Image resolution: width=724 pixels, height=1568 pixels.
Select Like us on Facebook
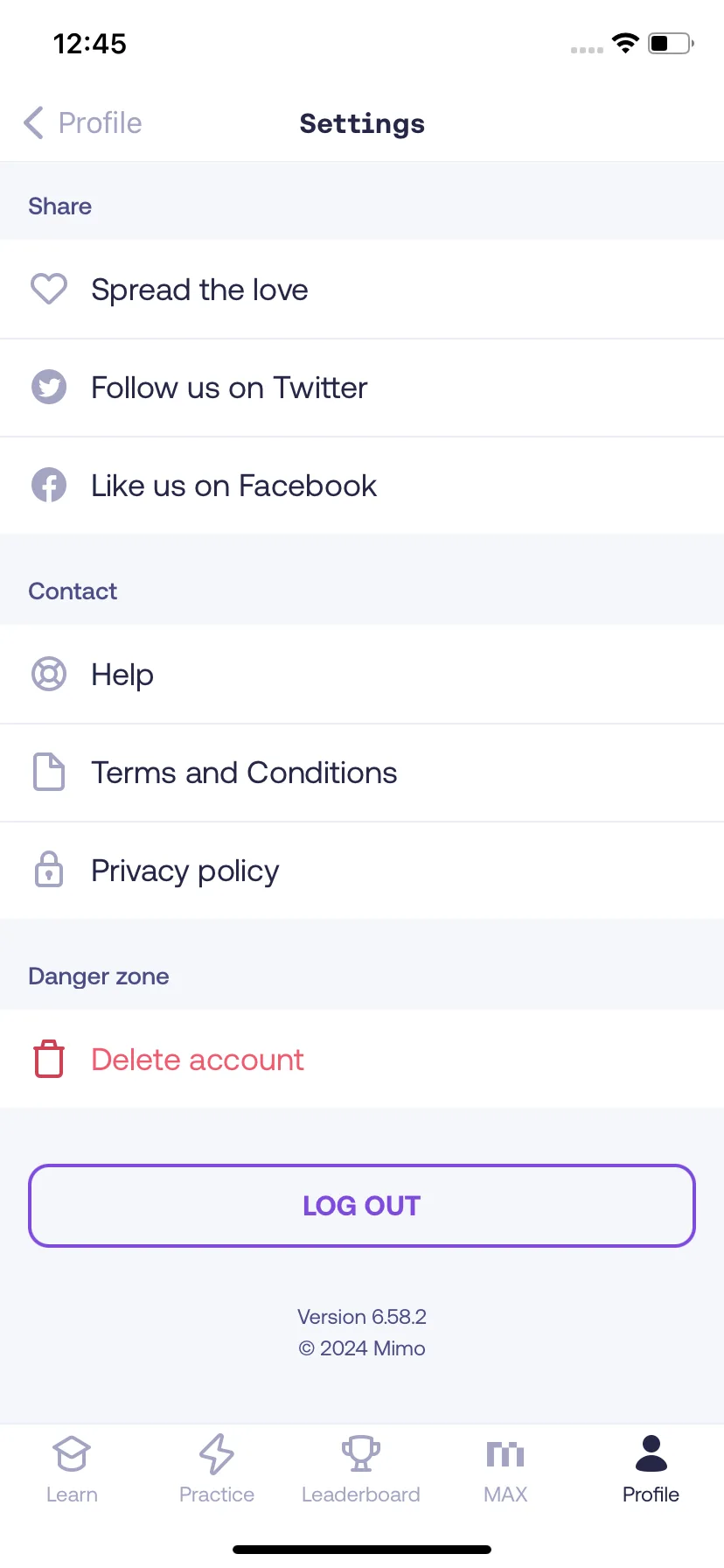coord(362,485)
